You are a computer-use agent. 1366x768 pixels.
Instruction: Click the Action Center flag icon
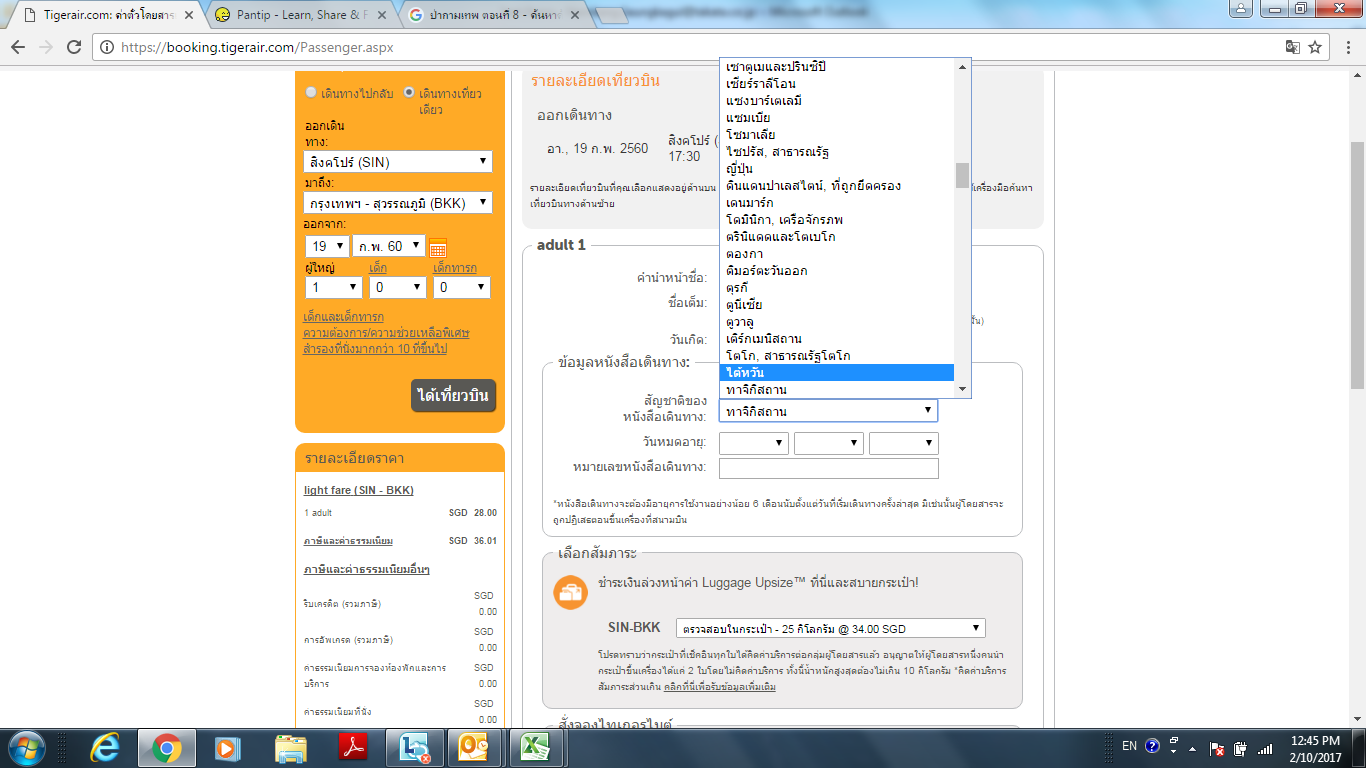coord(1217,748)
